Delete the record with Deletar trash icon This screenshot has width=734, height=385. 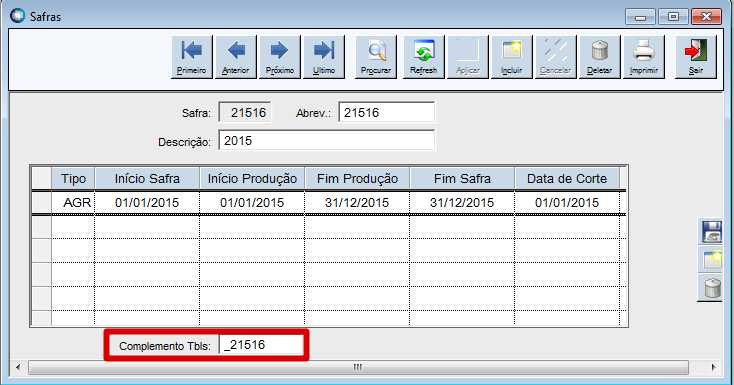(600, 57)
